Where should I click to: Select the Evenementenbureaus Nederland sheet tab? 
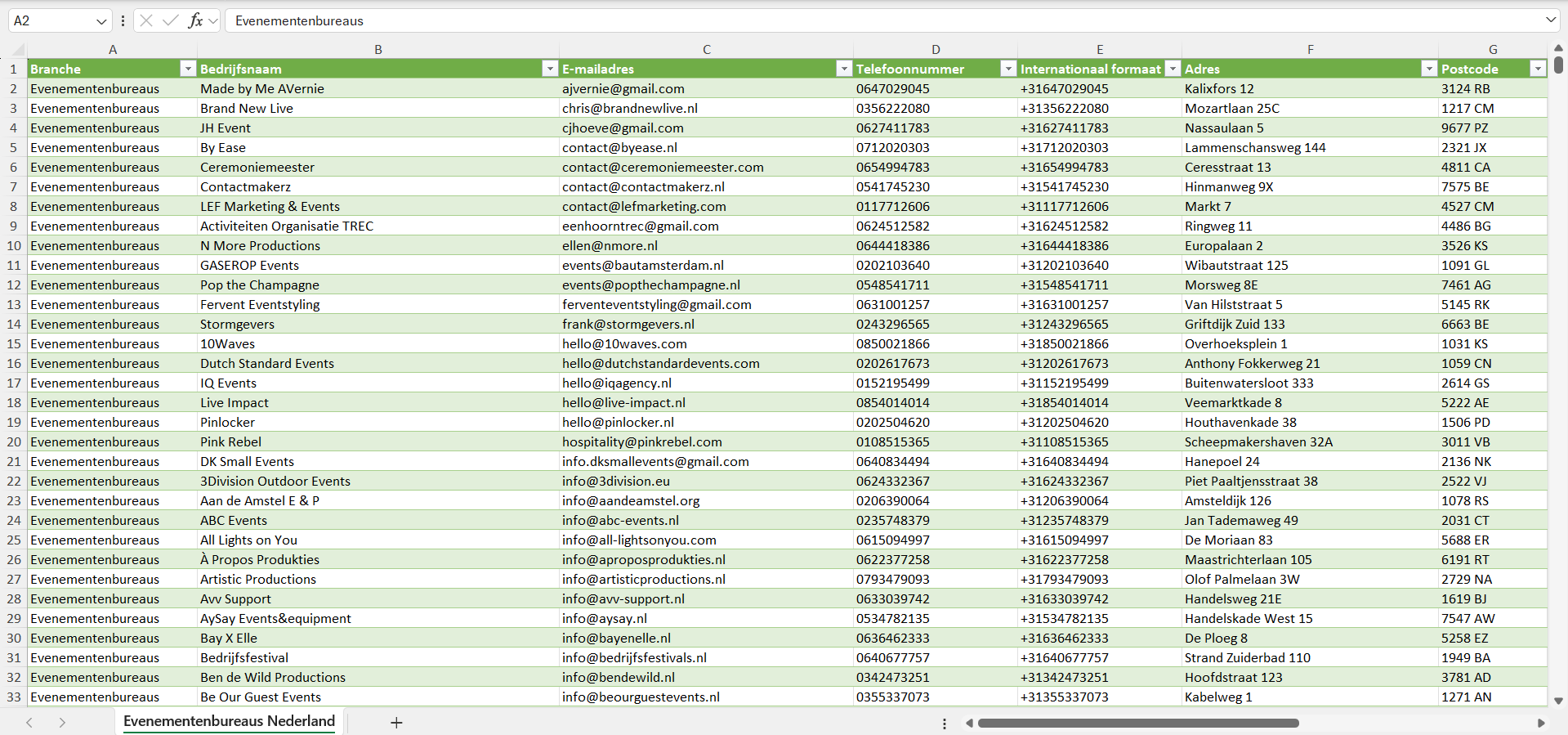(229, 721)
